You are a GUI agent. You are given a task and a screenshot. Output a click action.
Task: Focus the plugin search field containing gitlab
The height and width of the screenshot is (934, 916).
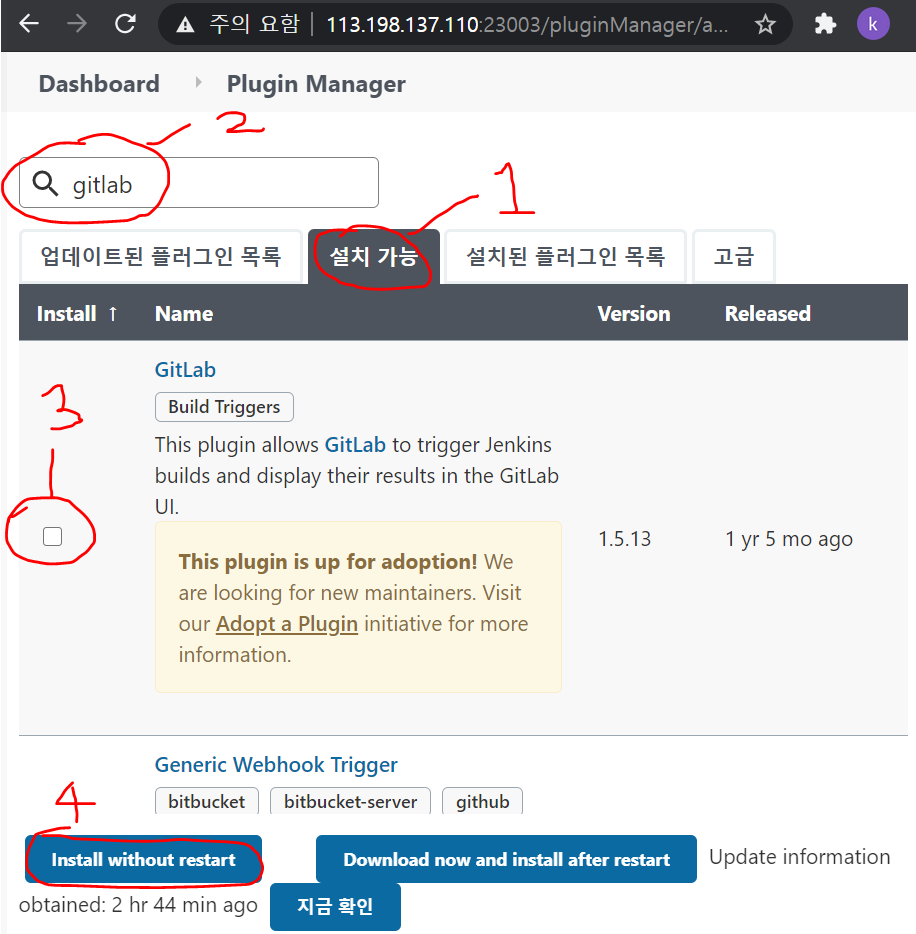coord(199,183)
